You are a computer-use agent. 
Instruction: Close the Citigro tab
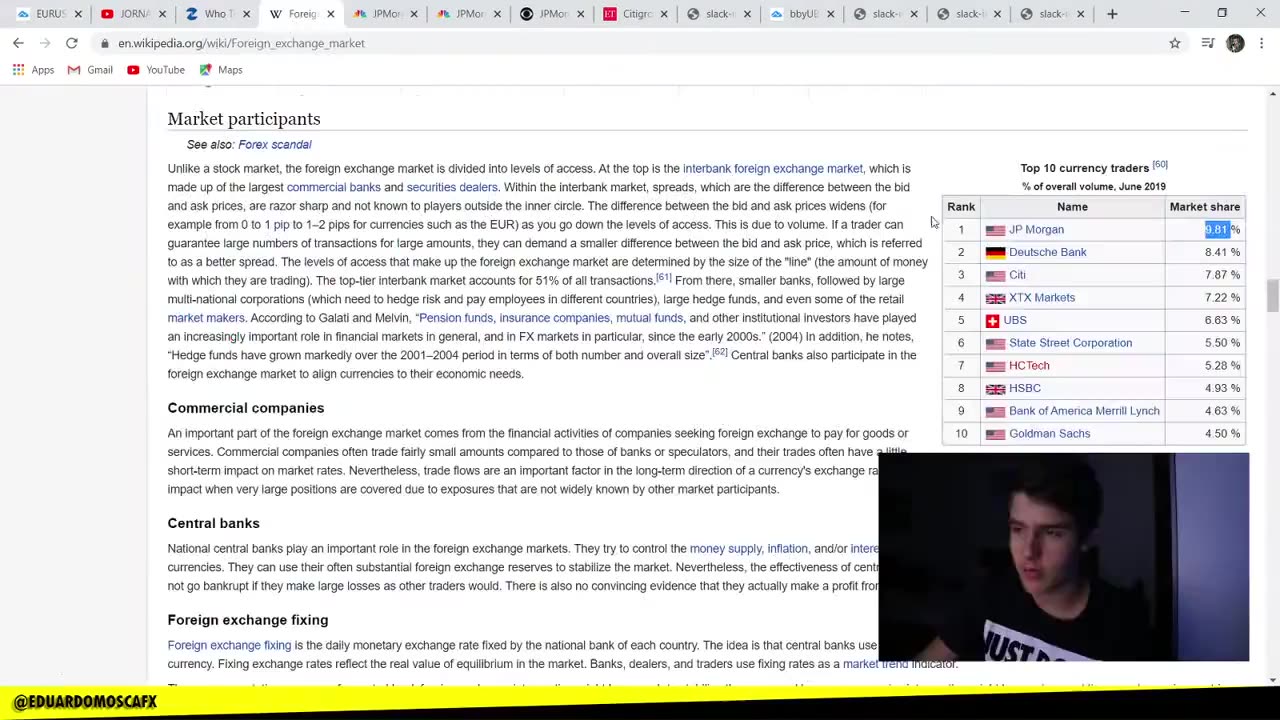click(663, 14)
